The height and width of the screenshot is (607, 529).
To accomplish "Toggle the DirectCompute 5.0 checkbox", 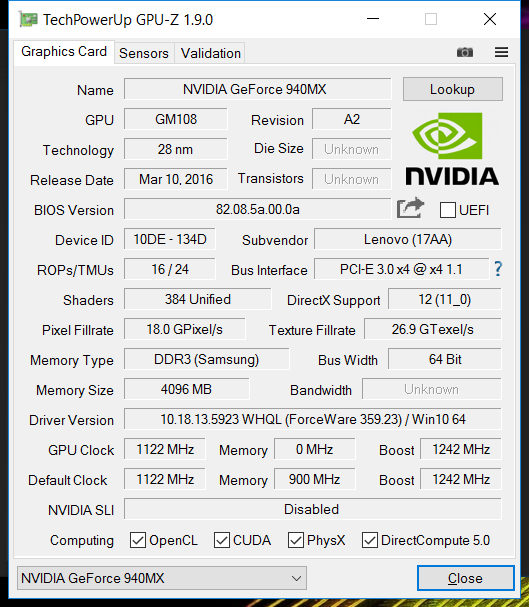I will tap(370, 540).
